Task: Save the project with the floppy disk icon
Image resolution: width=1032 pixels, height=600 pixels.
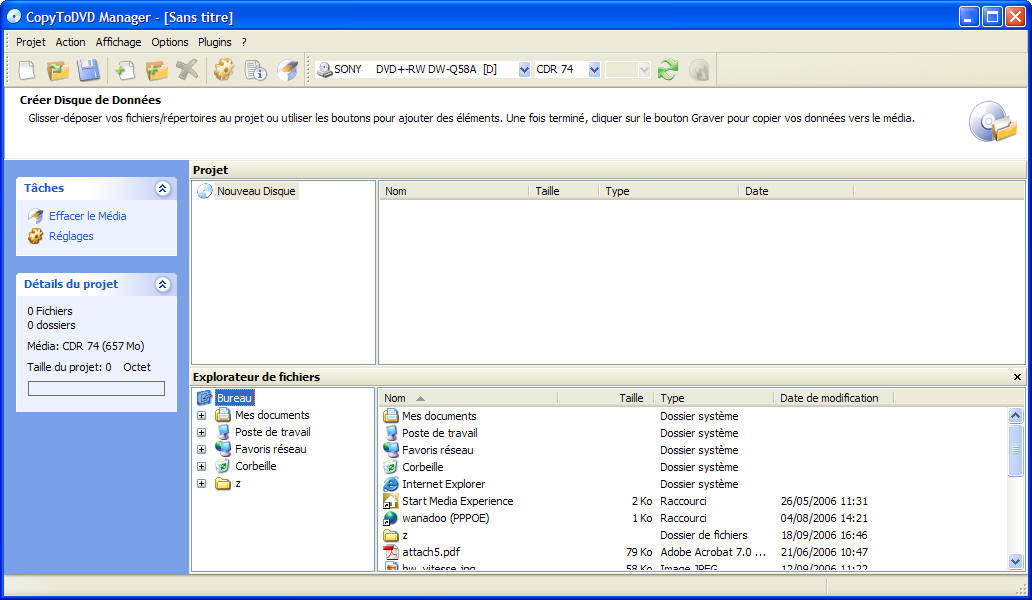Action: click(x=89, y=70)
